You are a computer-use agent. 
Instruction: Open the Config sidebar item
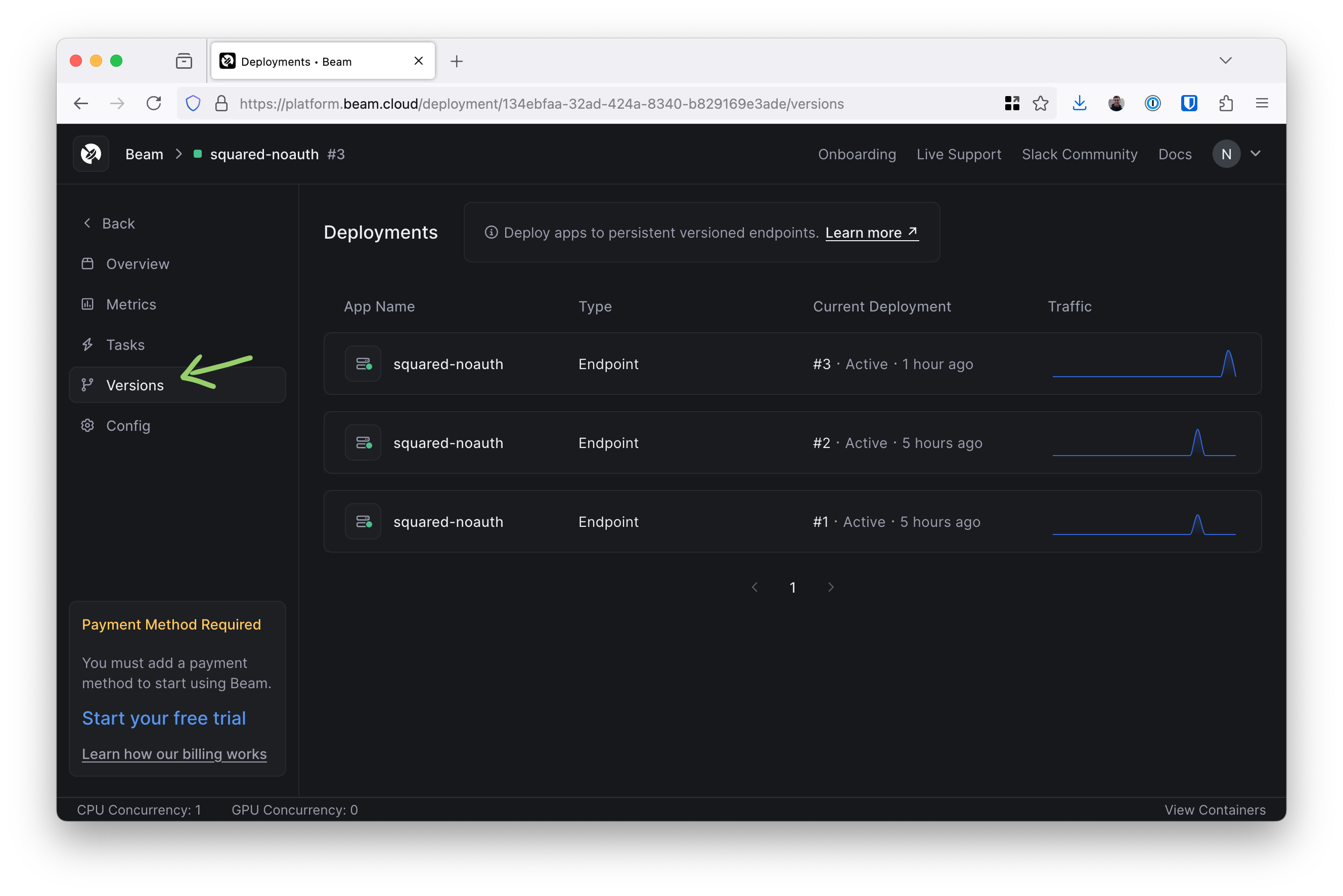coord(128,426)
